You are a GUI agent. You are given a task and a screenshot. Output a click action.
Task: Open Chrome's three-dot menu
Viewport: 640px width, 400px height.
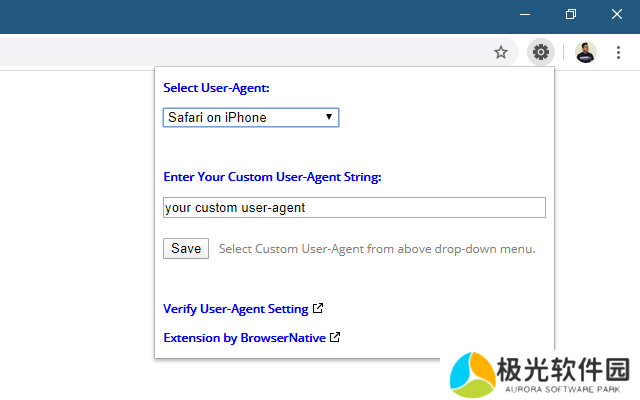click(619, 52)
